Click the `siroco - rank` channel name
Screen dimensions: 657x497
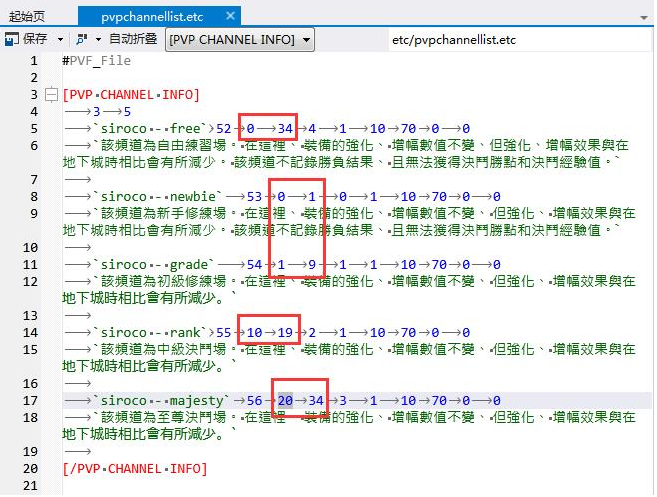point(151,333)
